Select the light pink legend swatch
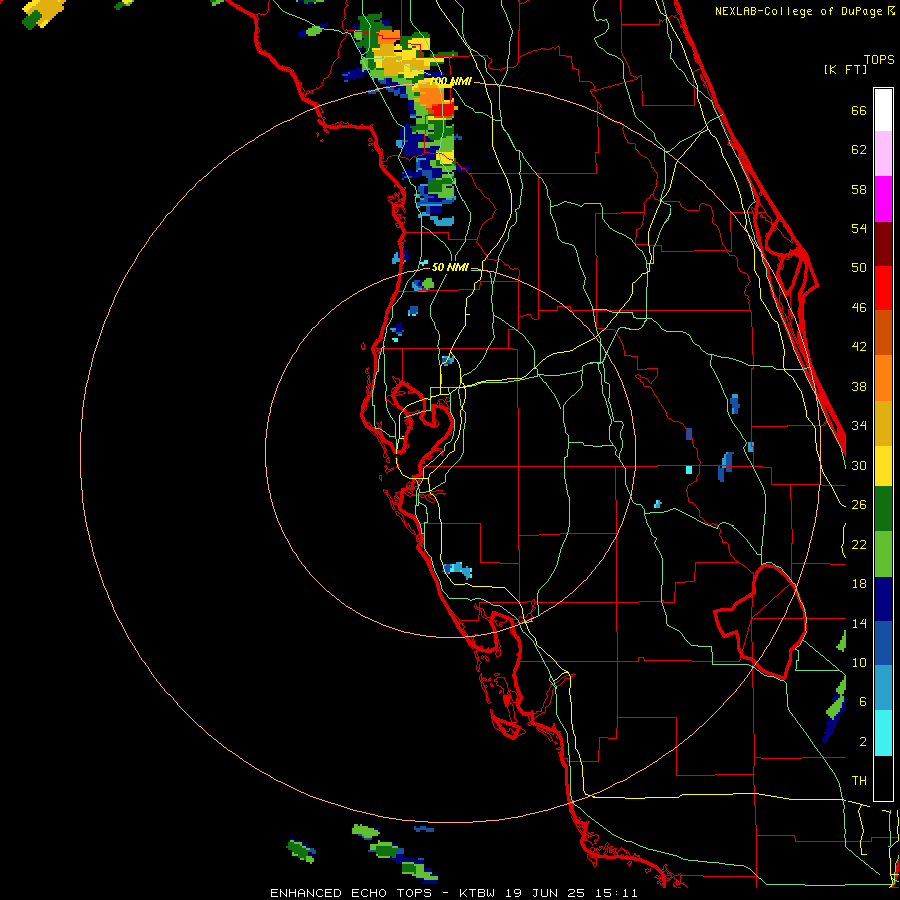Screen dimensions: 900x900 point(883,153)
